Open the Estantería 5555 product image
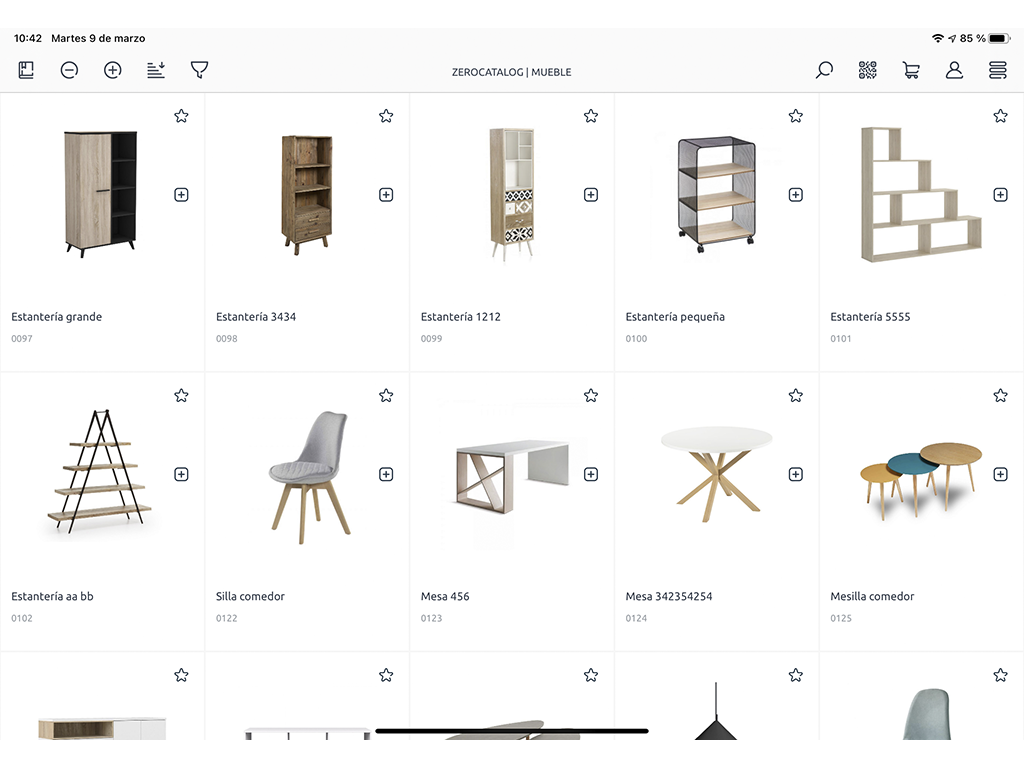Screen dimensions: 1024x768 (921, 195)
